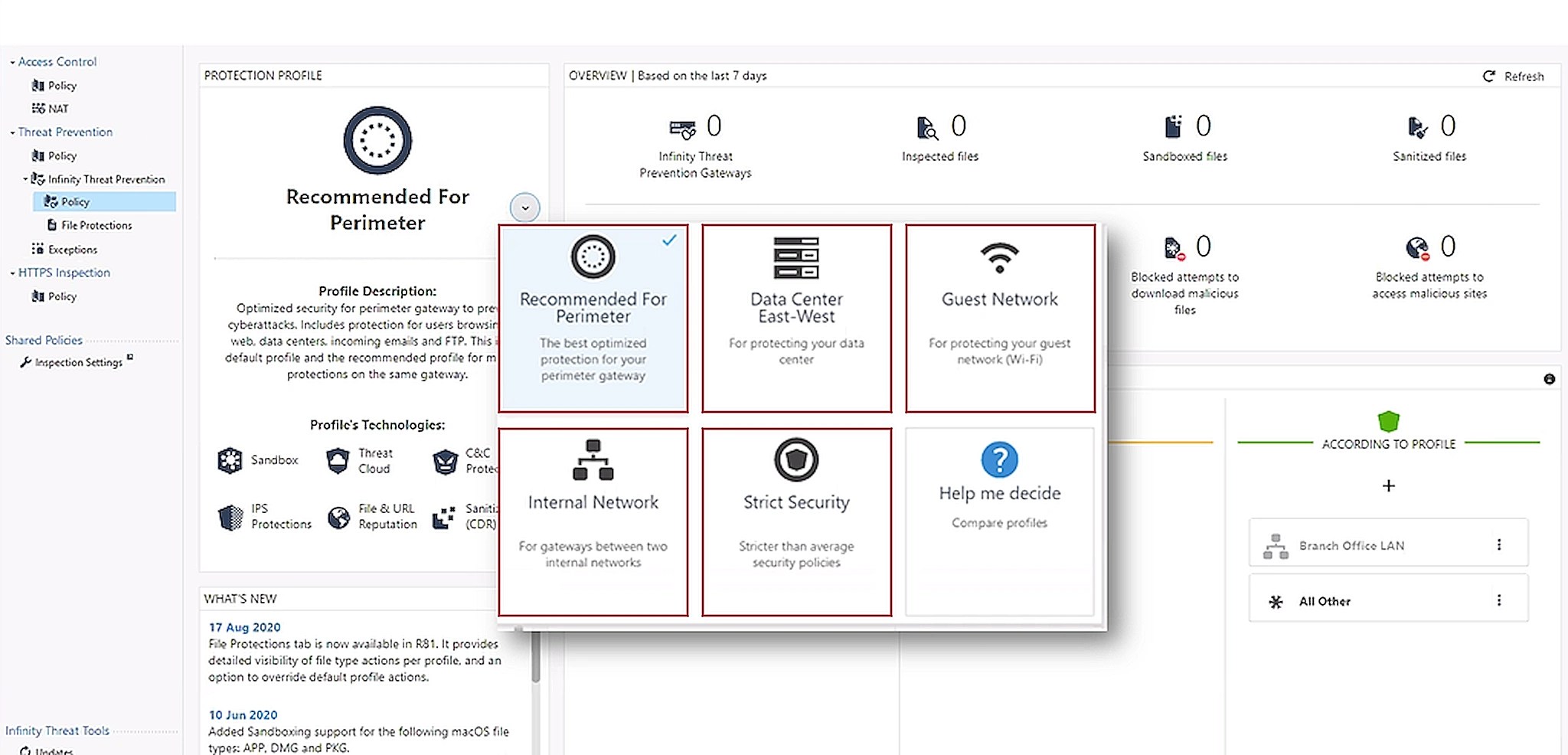Open the Branch Office LAN options menu
The image size is (1568, 755).
(1499, 545)
